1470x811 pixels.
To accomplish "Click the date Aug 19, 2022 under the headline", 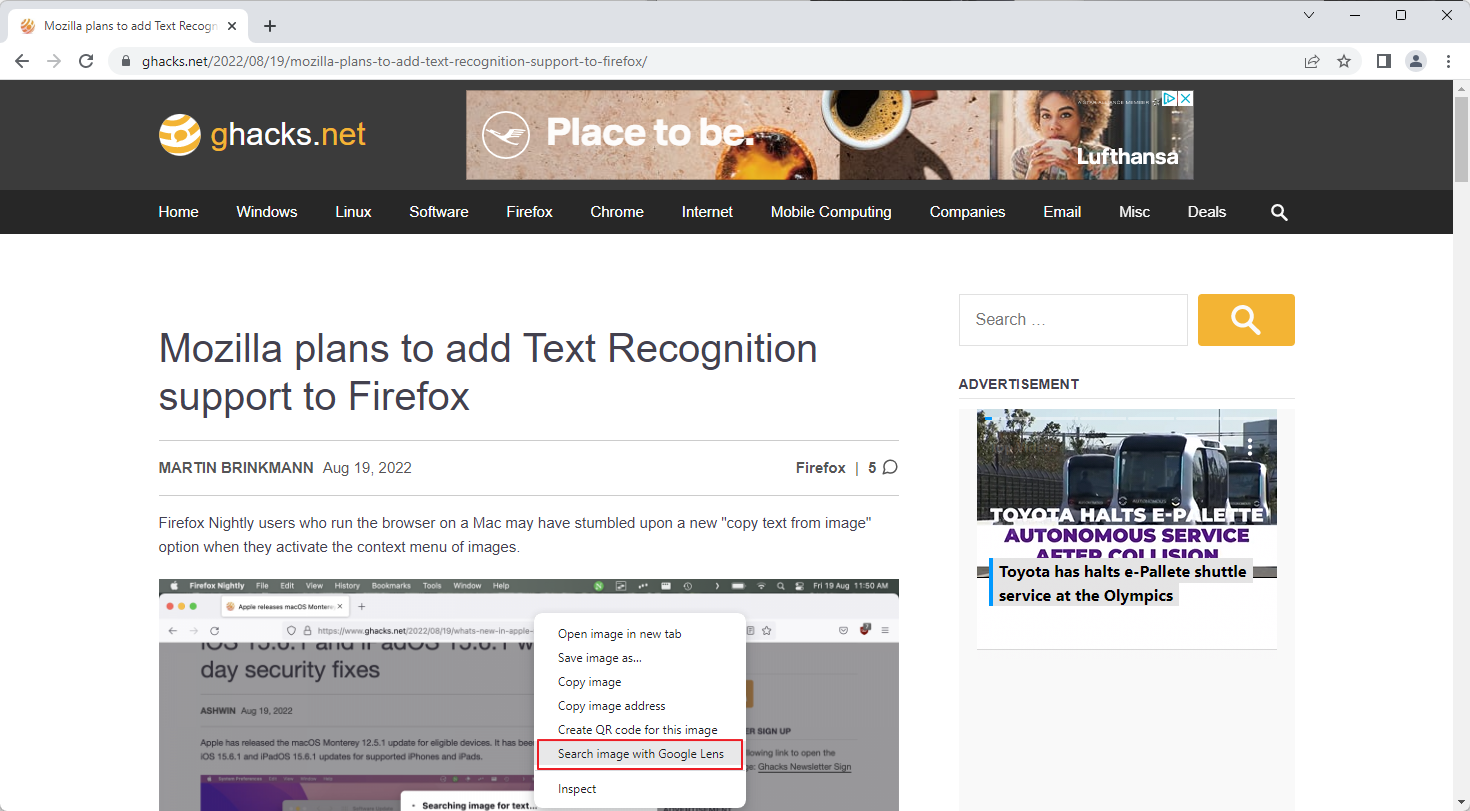I will (367, 468).
